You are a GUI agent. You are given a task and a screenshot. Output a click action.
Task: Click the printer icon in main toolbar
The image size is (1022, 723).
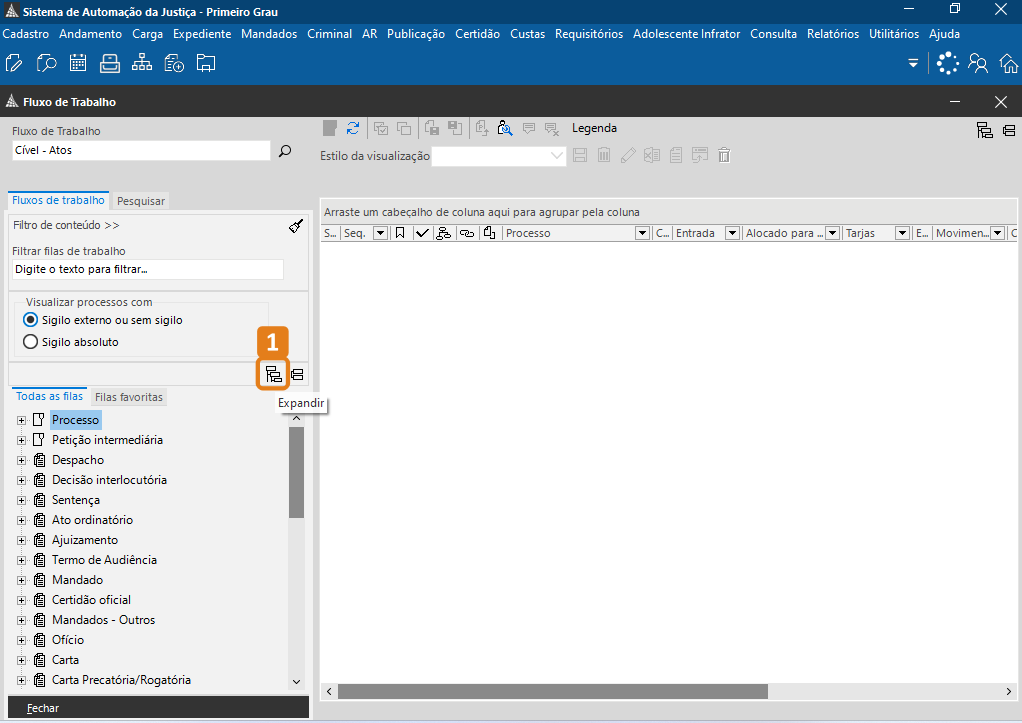110,64
